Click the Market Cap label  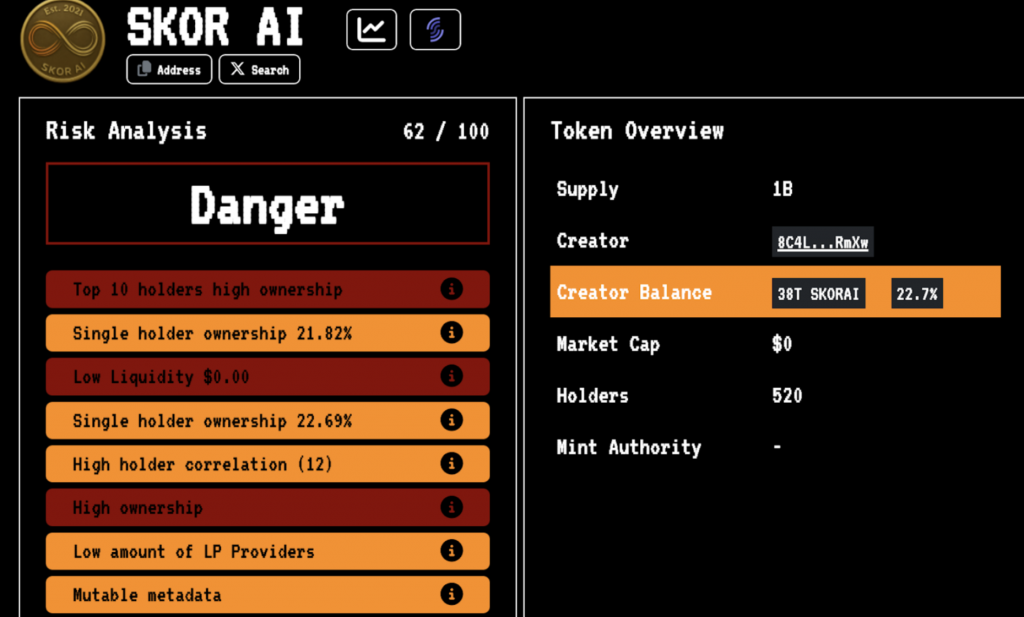608,345
